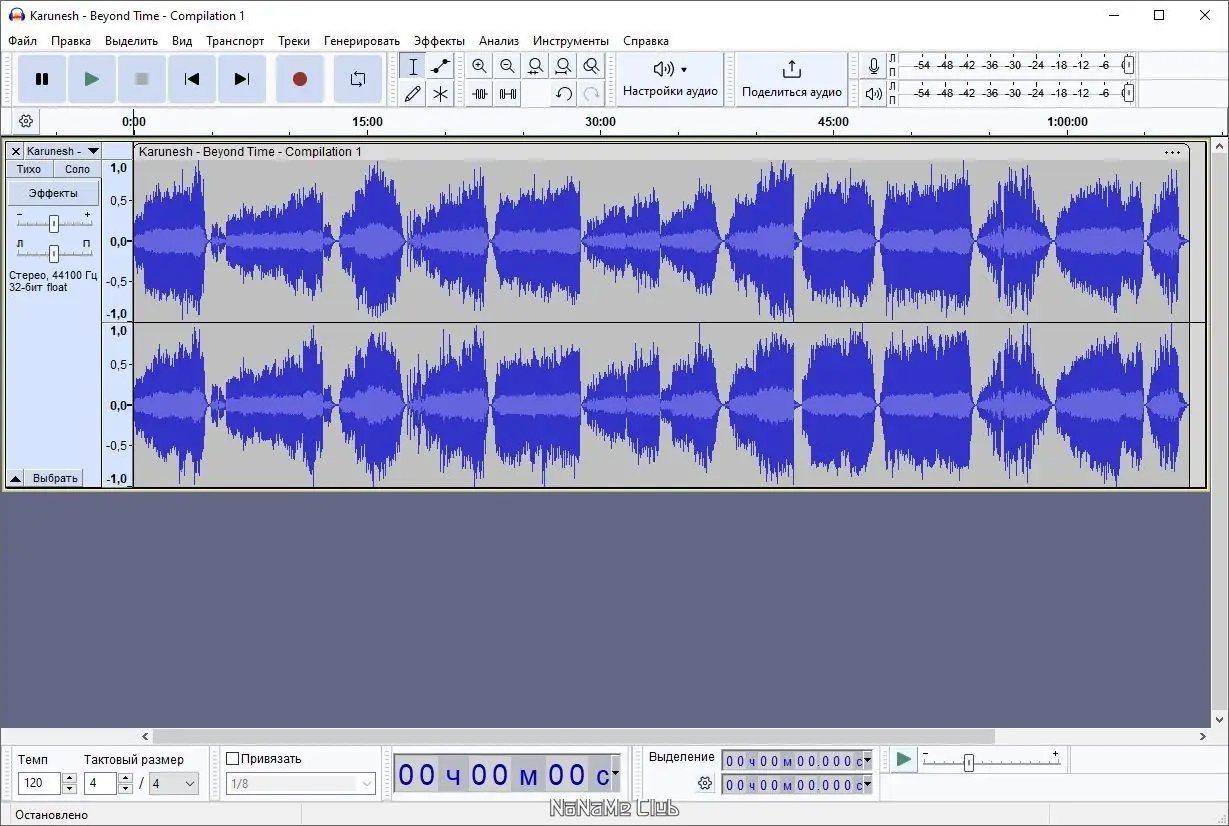Solo the track with Соло
The image size is (1229, 826).
tap(77, 169)
